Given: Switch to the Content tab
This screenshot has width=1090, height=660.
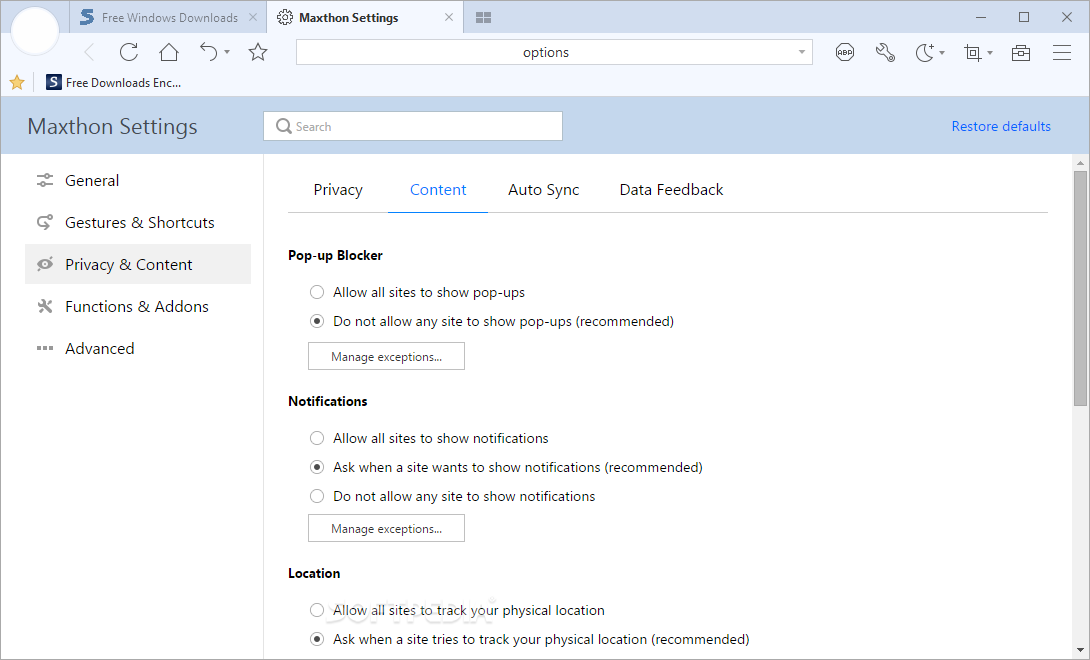Looking at the screenshot, I should (x=438, y=190).
